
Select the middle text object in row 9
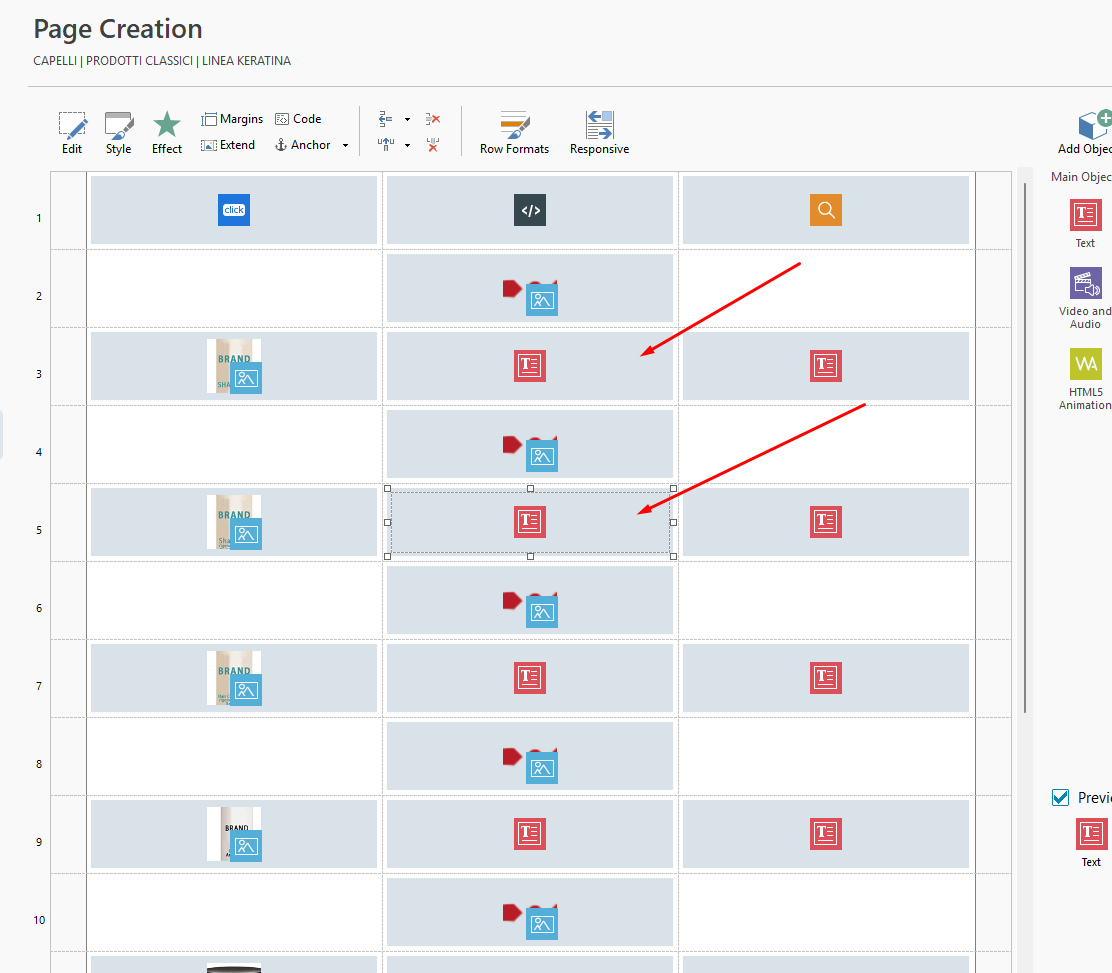click(530, 834)
